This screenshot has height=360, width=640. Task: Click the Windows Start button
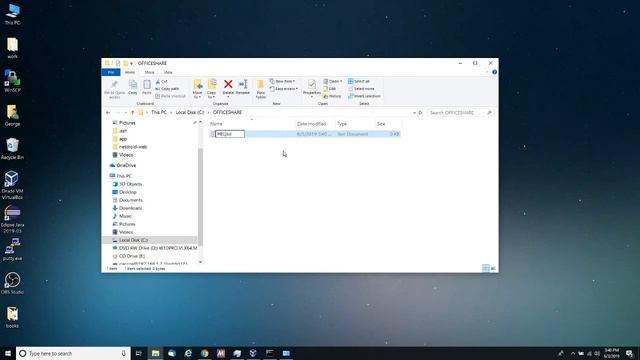[x=8, y=353]
